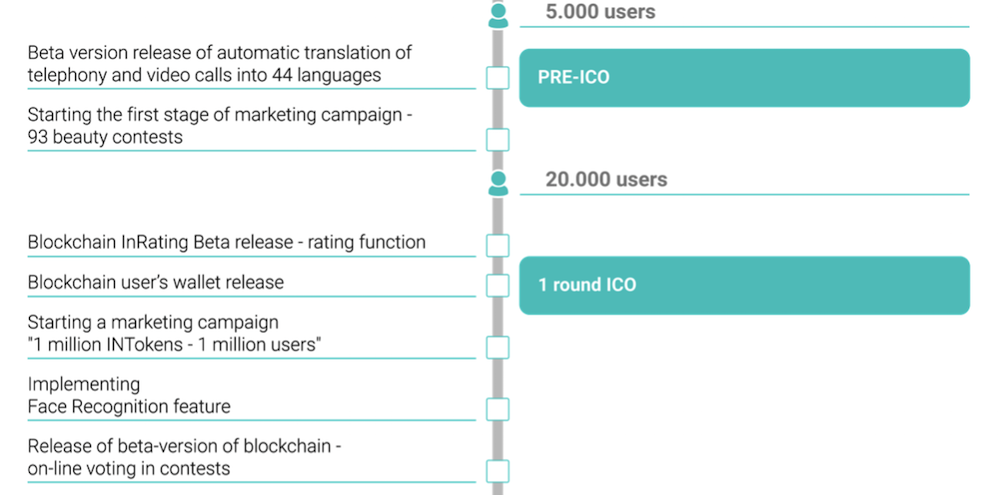Image resolution: width=1000 pixels, height=495 pixels.
Task: Tick the checkbox for Face Recognition feature
Action: coord(498,409)
